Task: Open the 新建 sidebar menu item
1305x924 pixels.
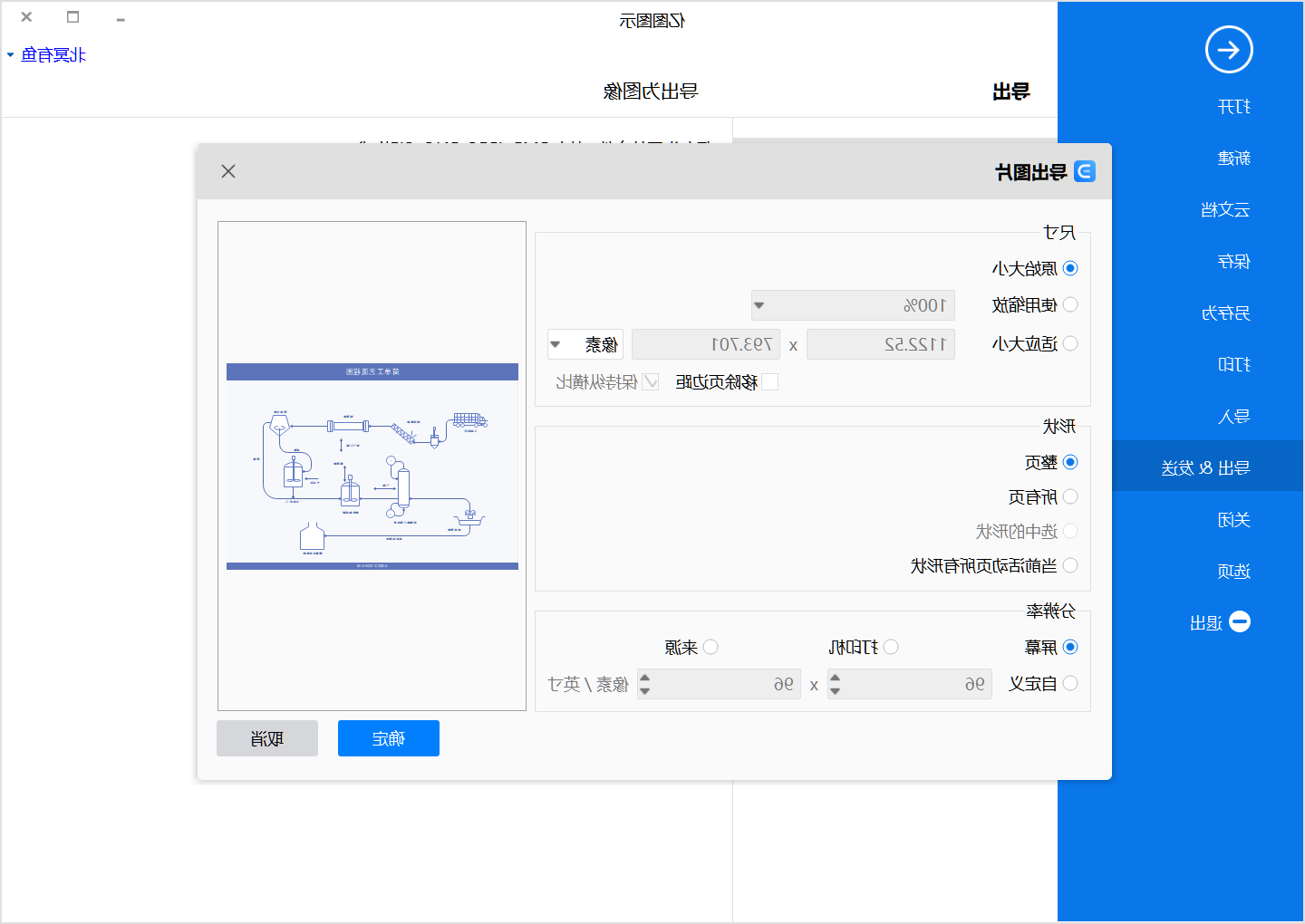Action: [1234, 159]
